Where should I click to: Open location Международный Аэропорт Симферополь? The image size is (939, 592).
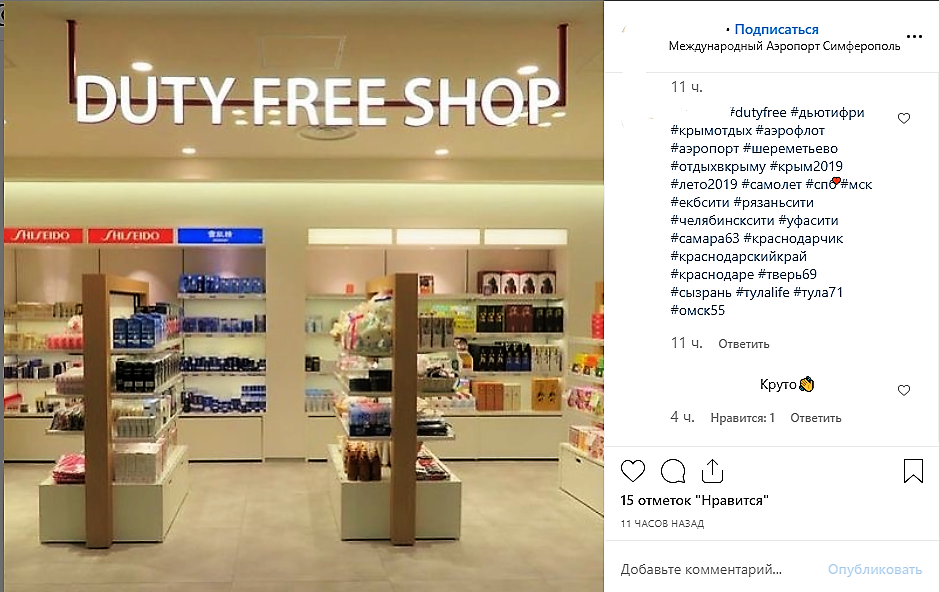click(x=784, y=46)
